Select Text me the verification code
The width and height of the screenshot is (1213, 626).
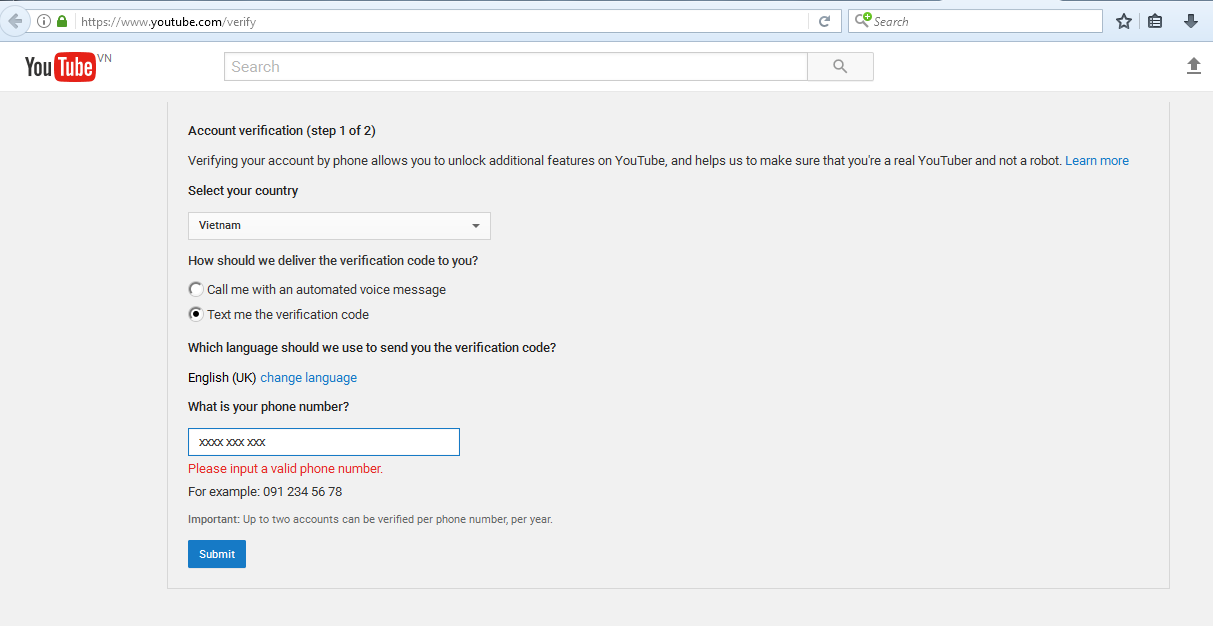coord(196,314)
